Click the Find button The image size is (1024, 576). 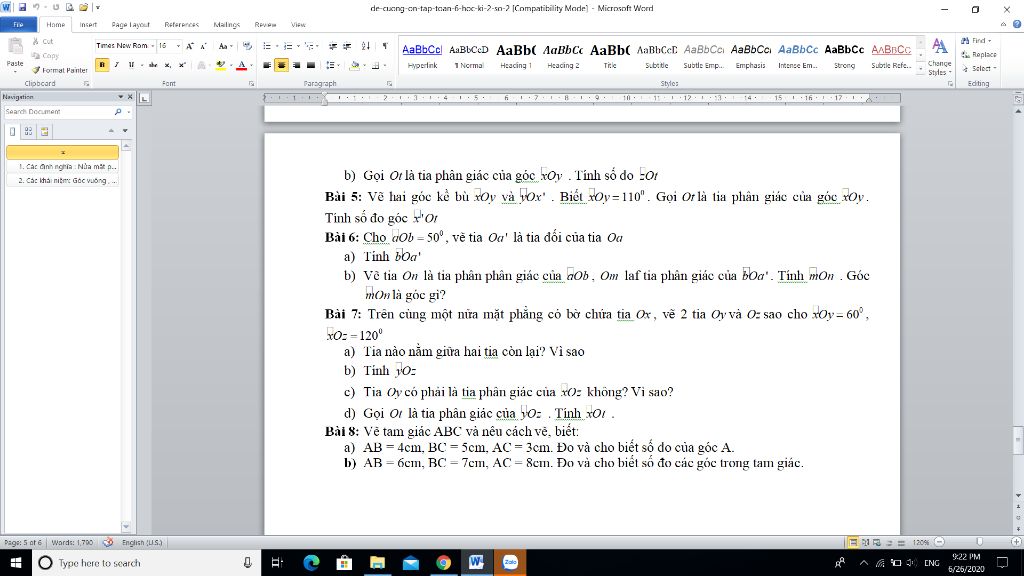tap(976, 40)
